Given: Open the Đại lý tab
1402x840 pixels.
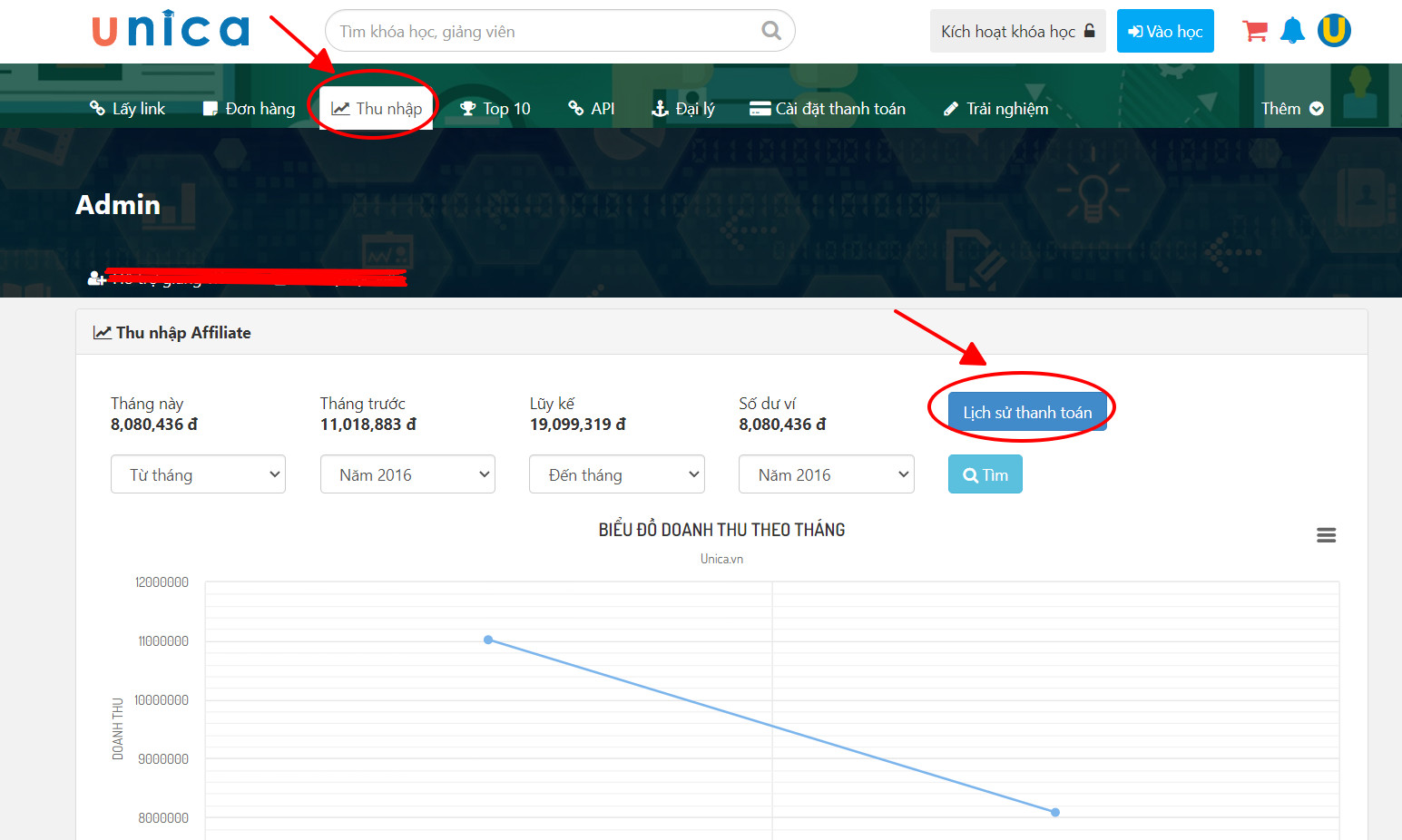Looking at the screenshot, I should 683,109.
